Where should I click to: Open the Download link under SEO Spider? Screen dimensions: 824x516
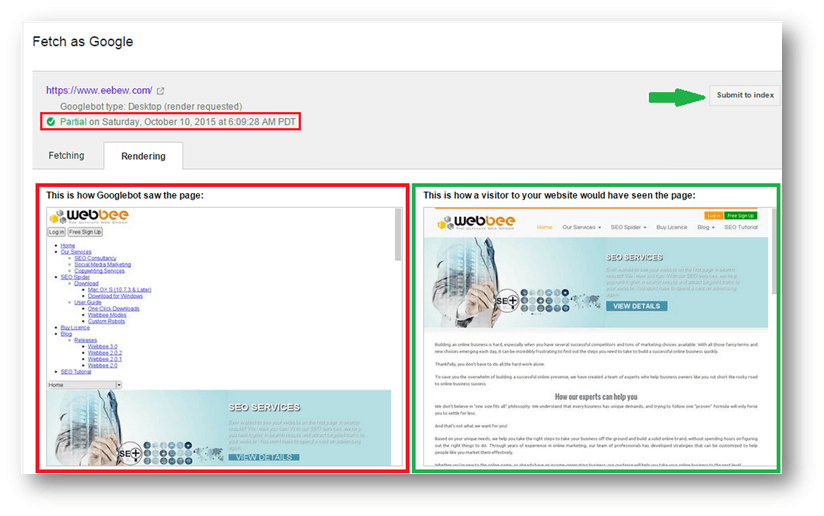coord(86,283)
